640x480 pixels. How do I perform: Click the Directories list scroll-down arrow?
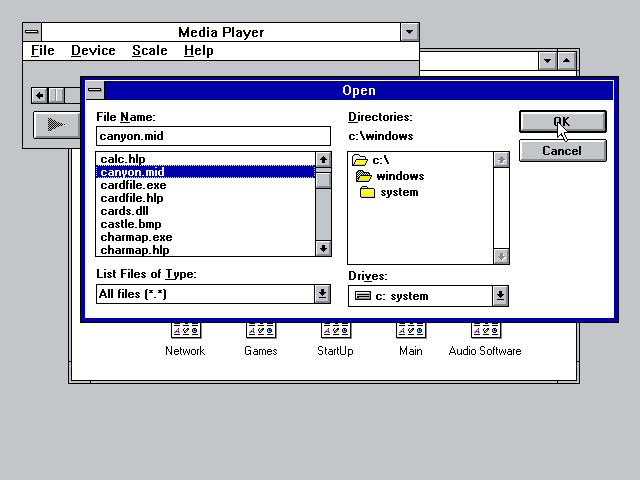coord(501,256)
